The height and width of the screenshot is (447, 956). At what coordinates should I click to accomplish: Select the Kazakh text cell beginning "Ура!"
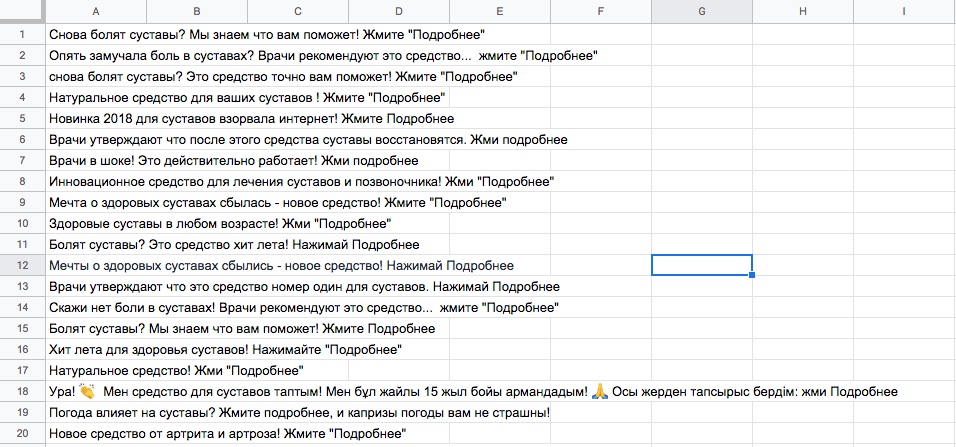(x=96, y=392)
